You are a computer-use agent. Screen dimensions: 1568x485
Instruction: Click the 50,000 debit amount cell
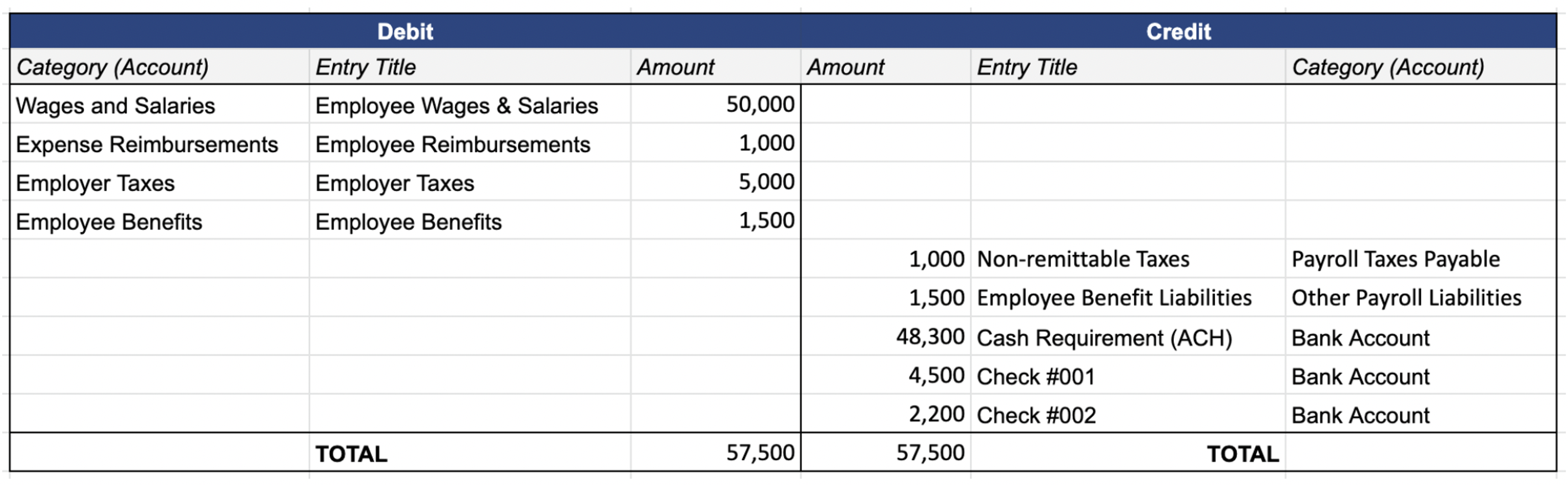pyautogui.click(x=716, y=105)
